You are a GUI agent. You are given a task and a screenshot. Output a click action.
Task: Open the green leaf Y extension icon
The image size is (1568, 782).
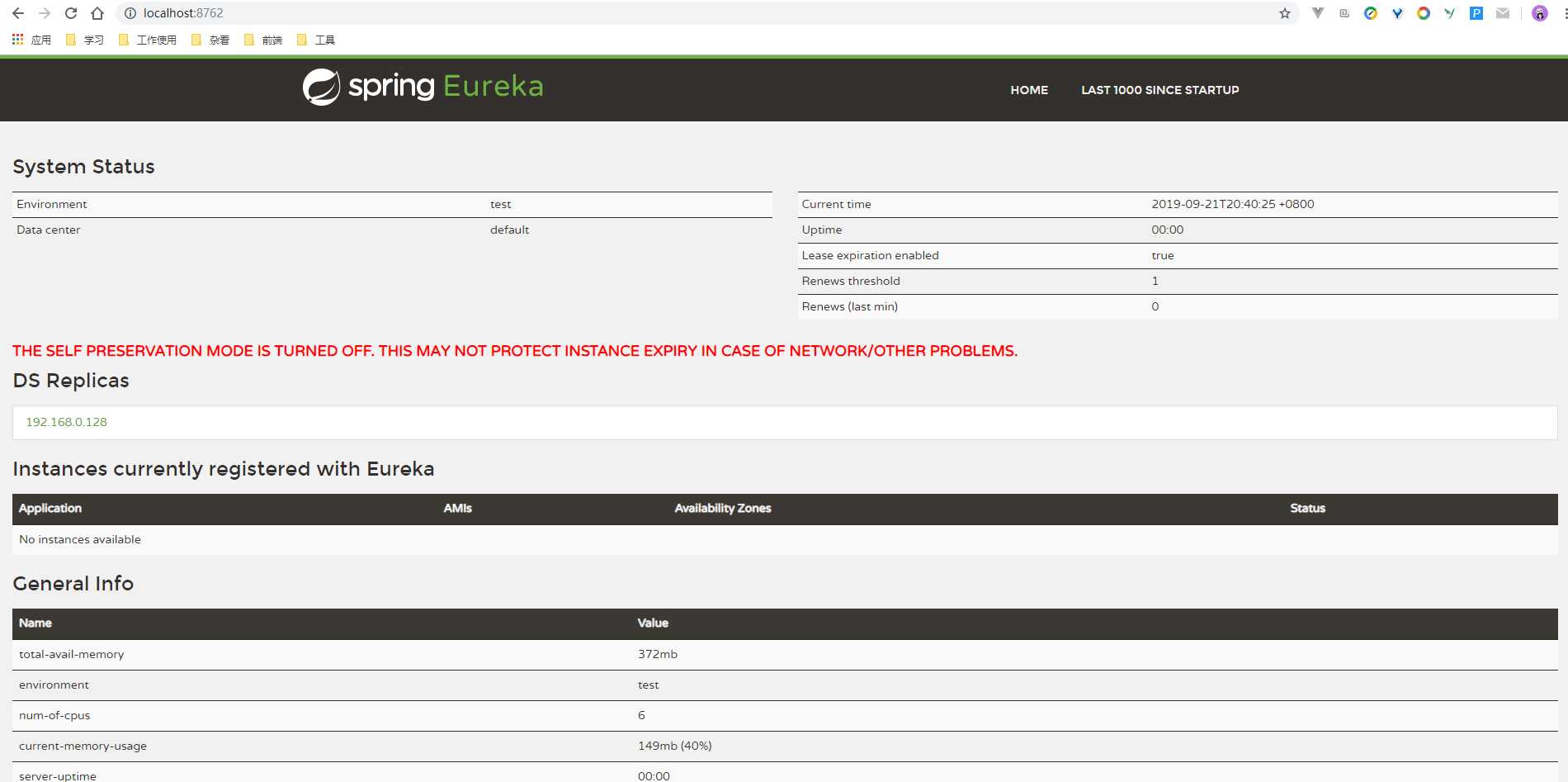coord(1450,13)
